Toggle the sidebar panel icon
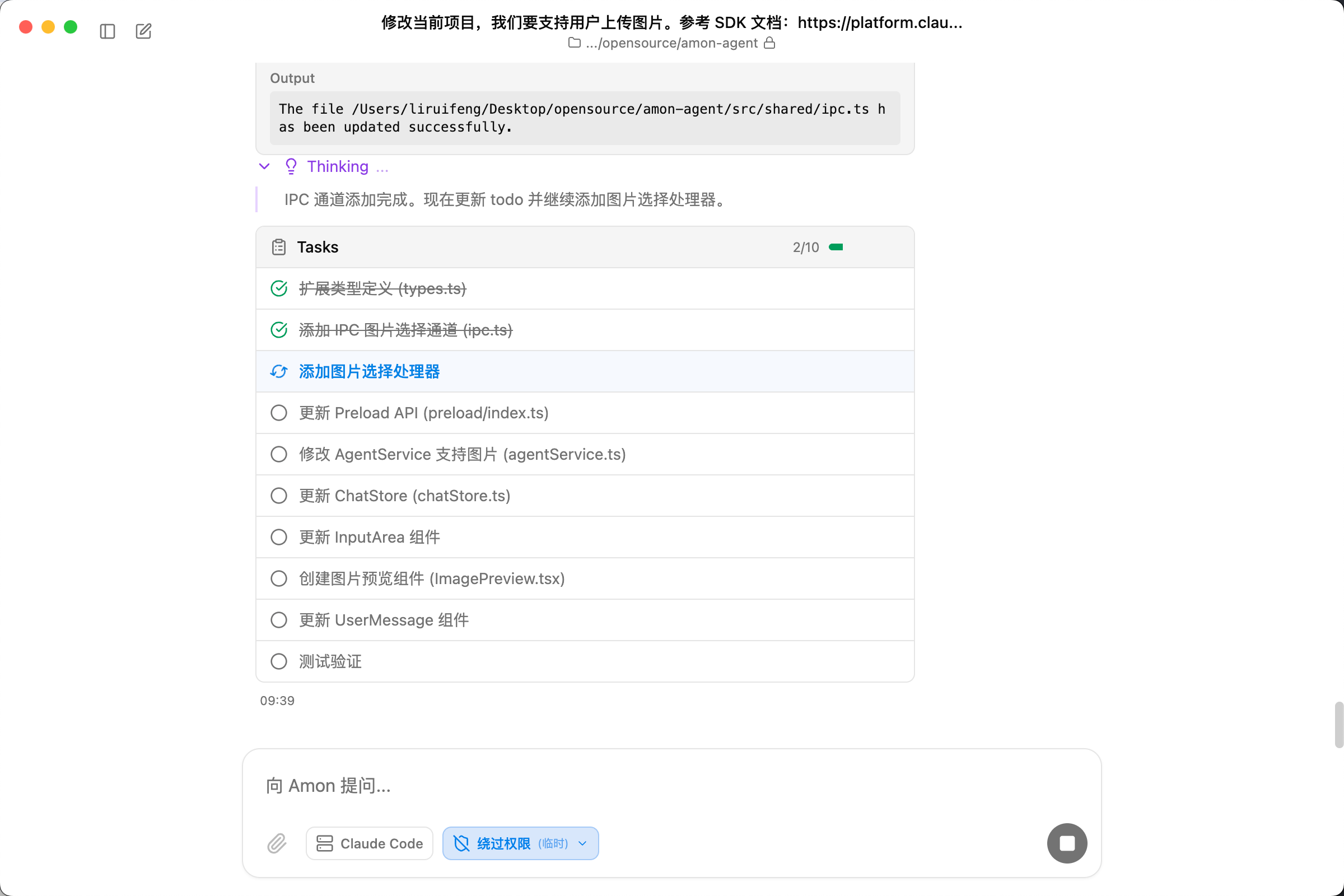This screenshot has width=1344, height=896. point(108,31)
